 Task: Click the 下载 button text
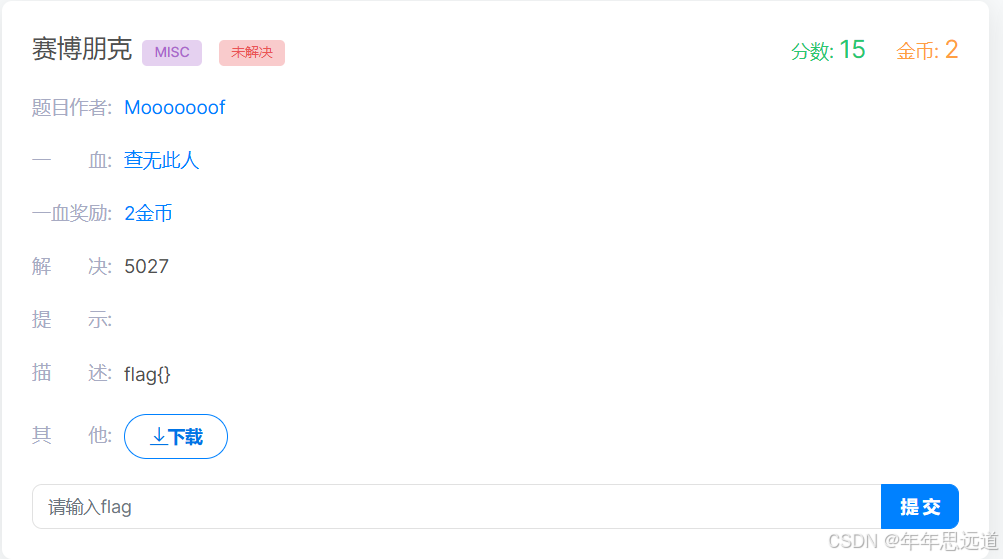185,437
